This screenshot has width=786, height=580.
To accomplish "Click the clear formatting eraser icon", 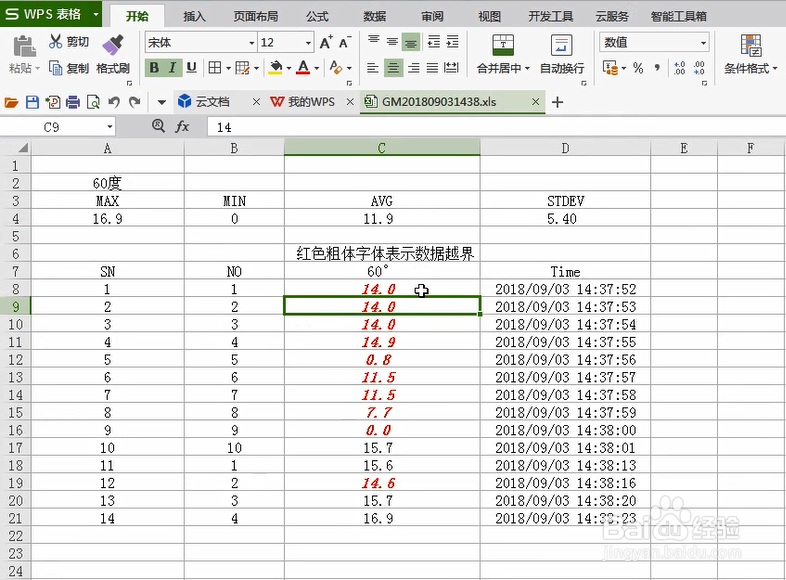I will click(336, 68).
